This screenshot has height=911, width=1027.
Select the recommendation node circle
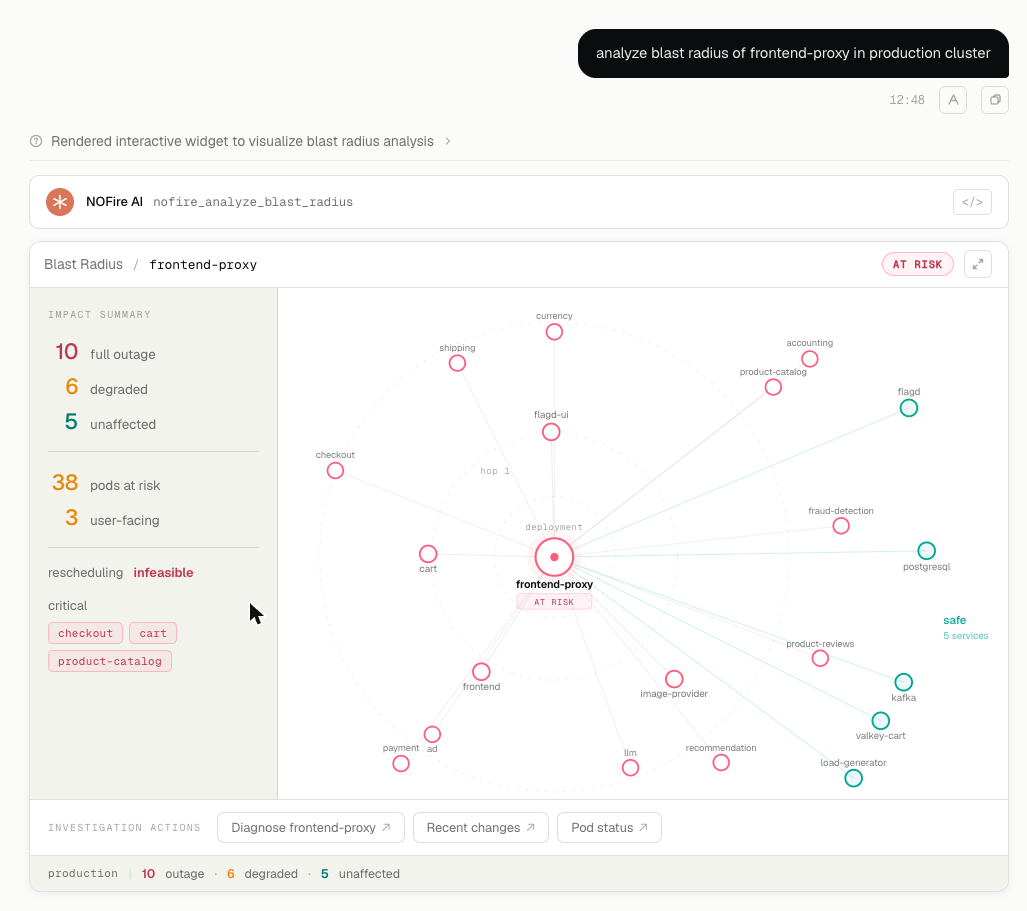pyautogui.click(x=721, y=762)
